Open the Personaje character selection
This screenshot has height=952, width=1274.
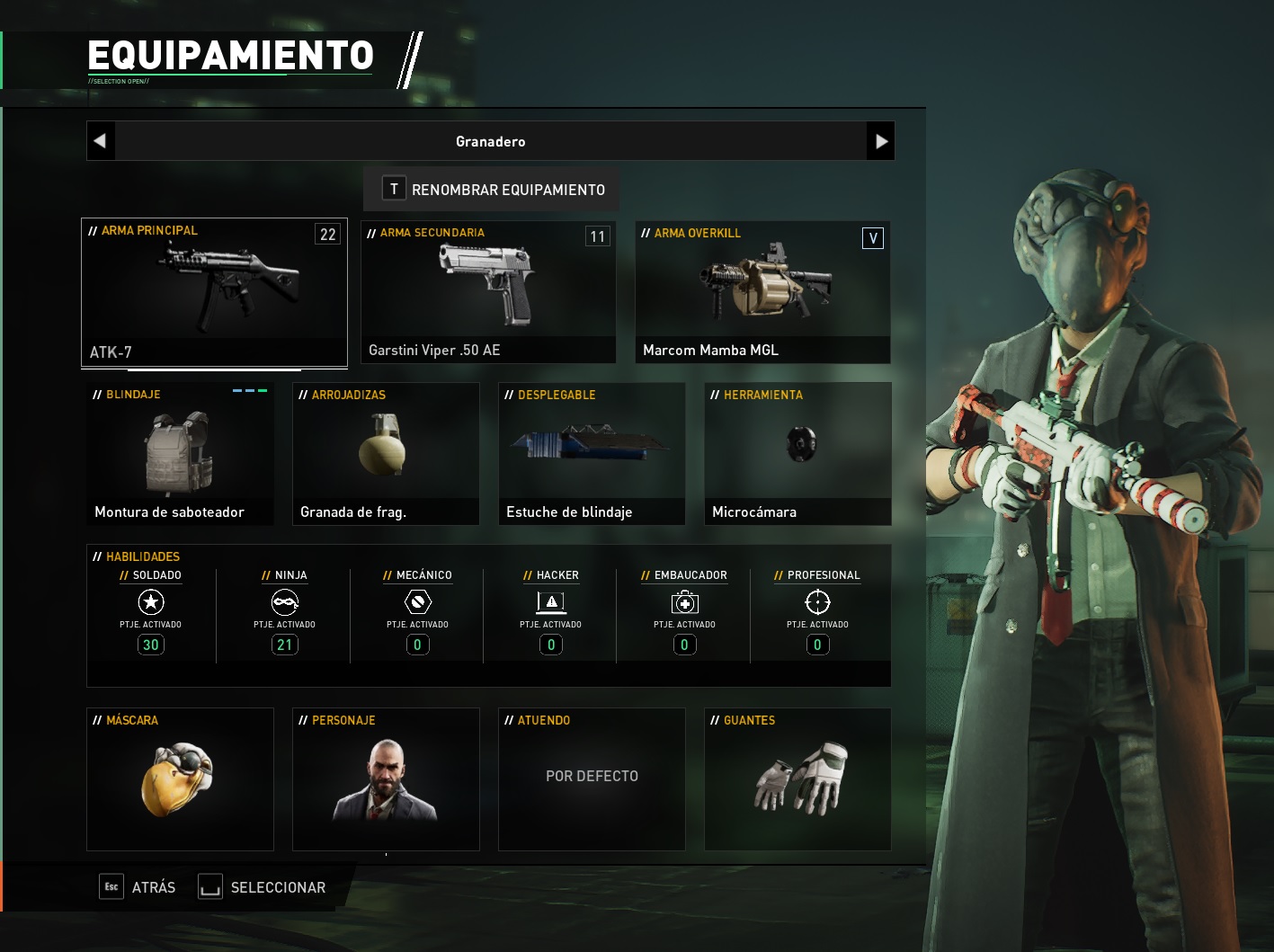[386, 779]
